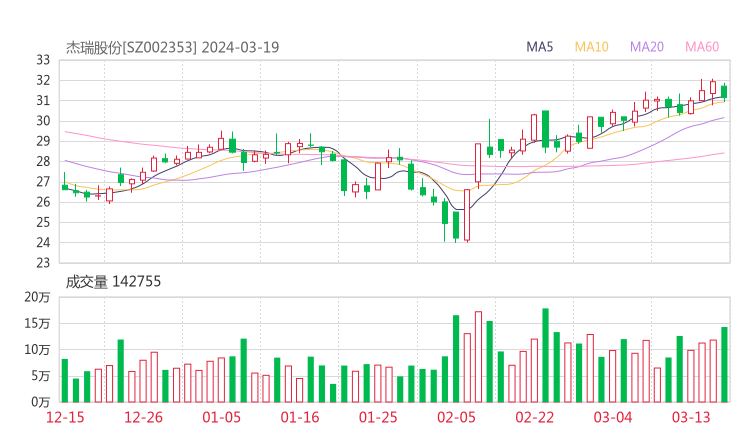Click the 01-25 date axis label

coord(378,417)
